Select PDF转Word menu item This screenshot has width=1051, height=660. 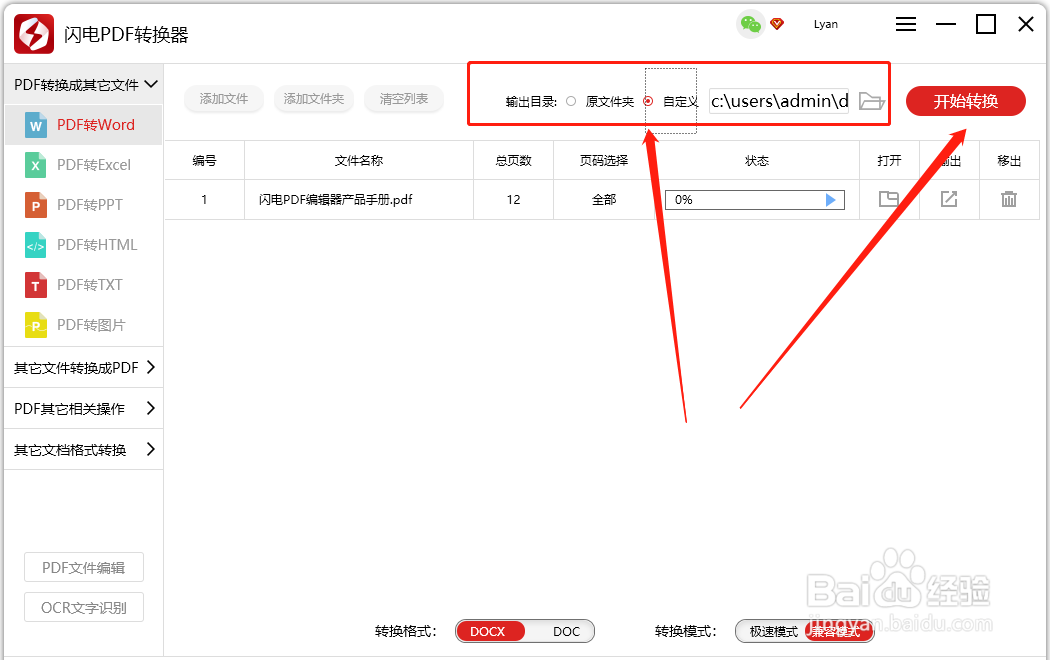pos(84,125)
